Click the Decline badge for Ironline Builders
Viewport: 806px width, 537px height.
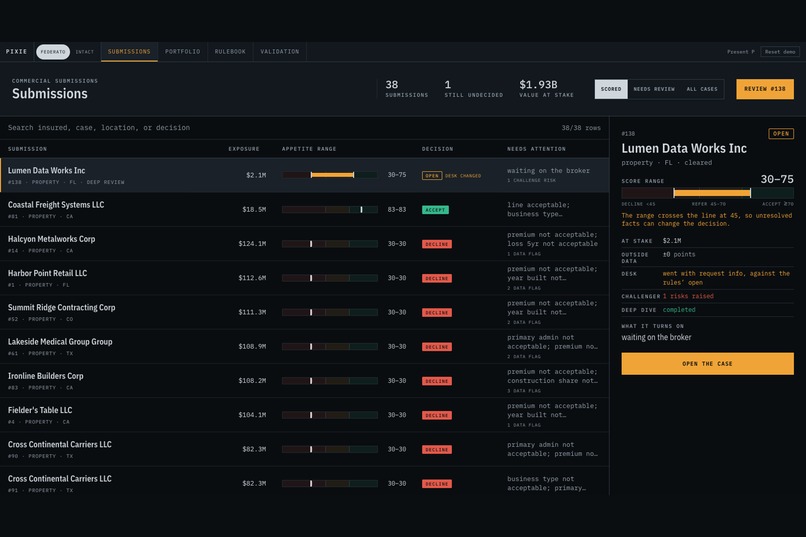tap(437, 381)
